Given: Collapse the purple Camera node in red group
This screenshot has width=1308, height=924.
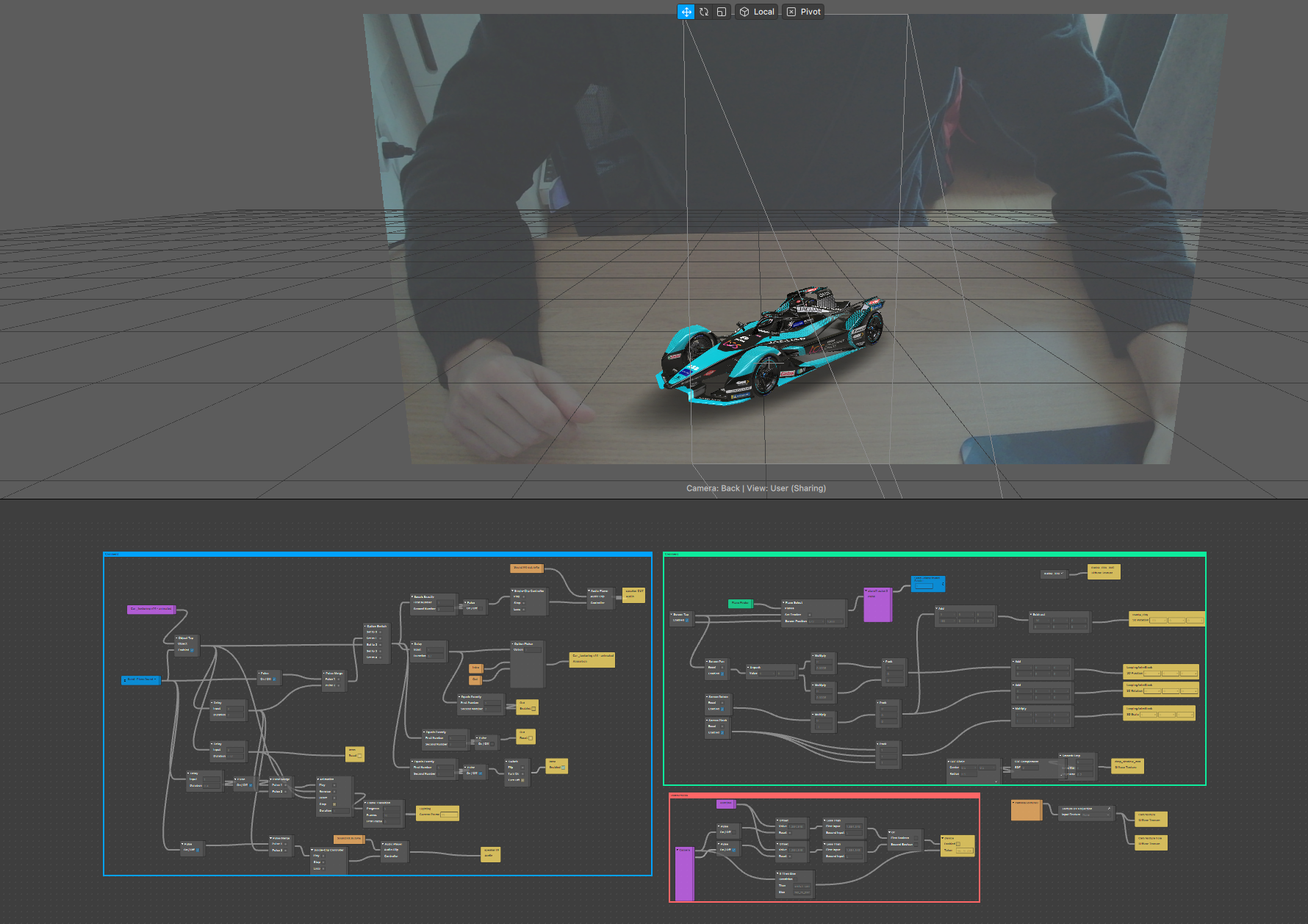Looking at the screenshot, I should 677,850.
